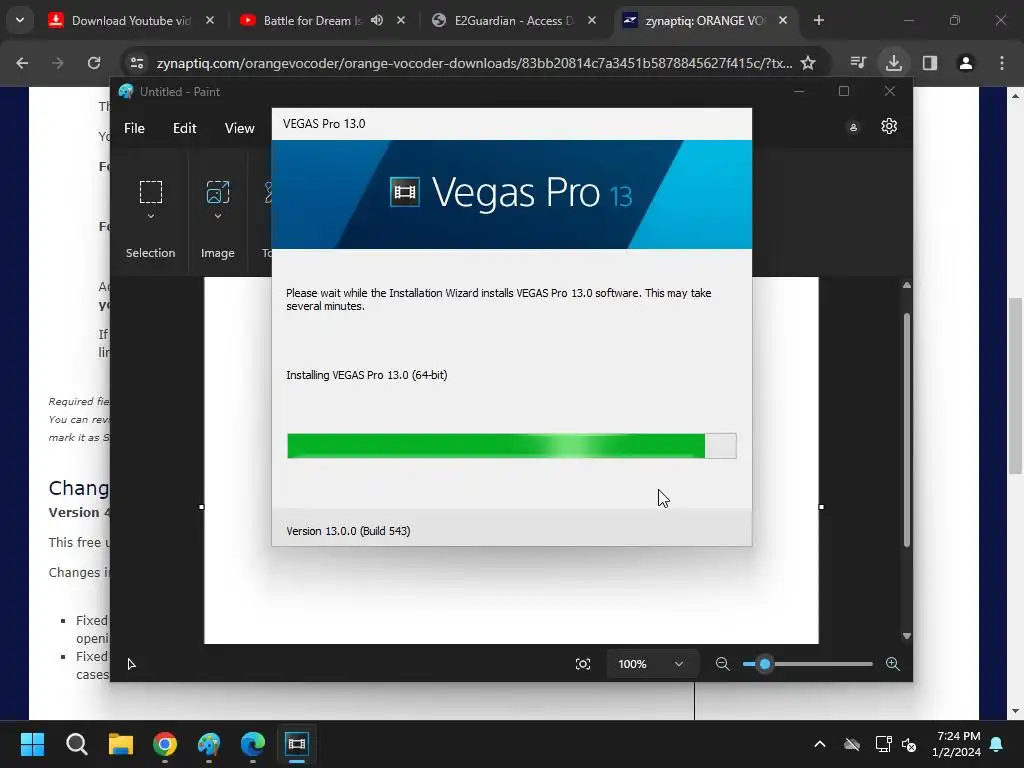
Task: Open the notification bell
Action: pyautogui.click(x=997, y=744)
